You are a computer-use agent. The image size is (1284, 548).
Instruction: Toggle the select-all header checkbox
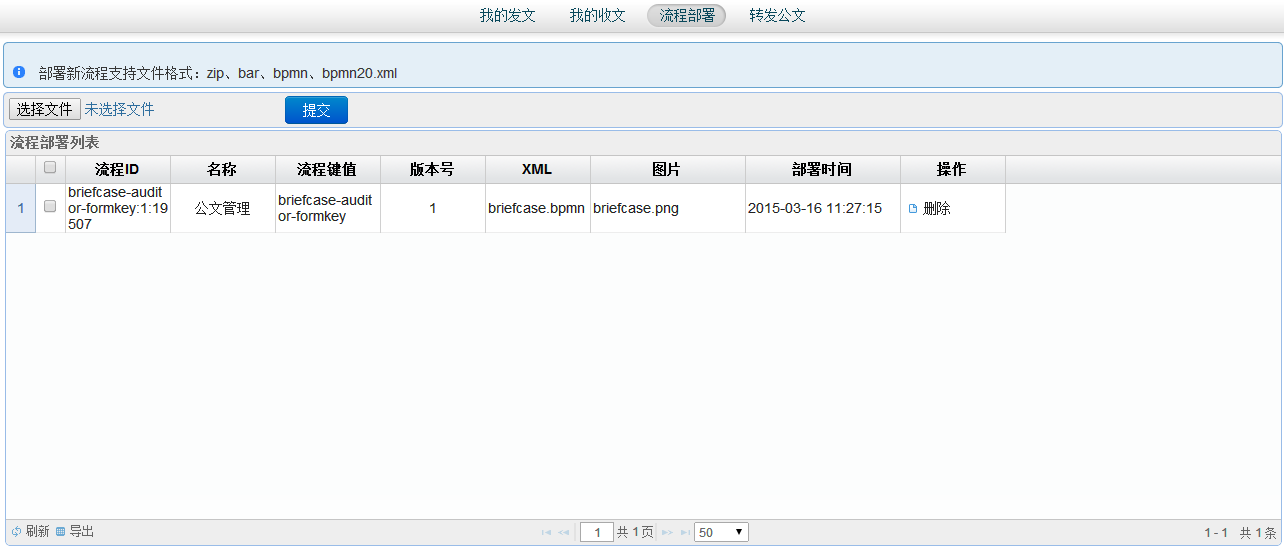[50, 168]
